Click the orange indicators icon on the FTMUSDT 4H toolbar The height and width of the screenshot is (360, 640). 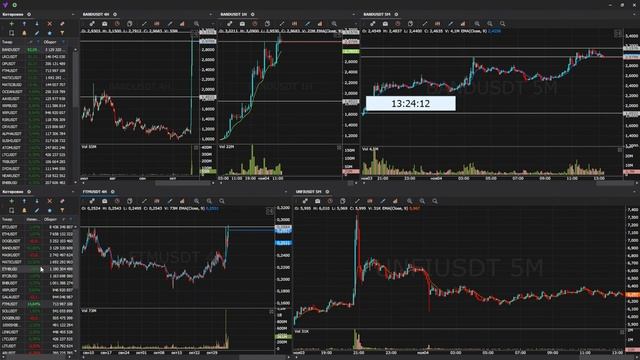[x=157, y=201]
